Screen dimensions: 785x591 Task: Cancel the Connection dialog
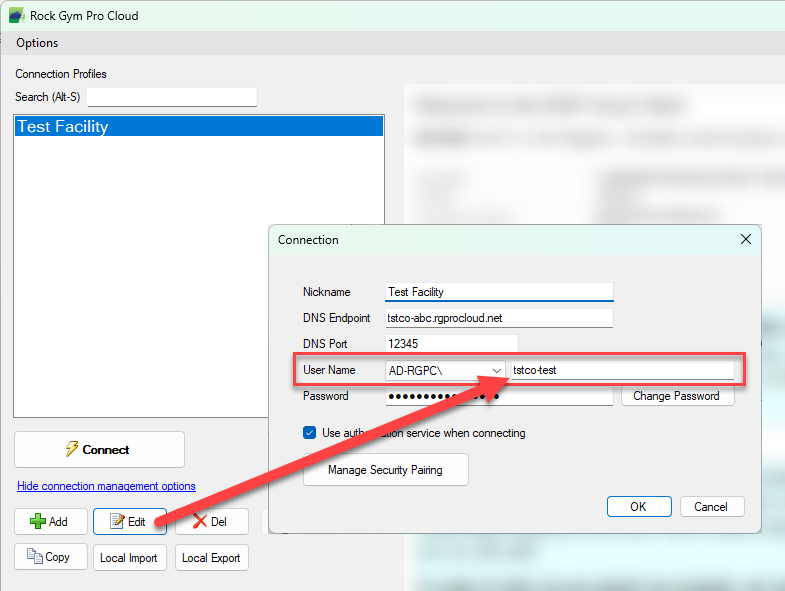point(711,506)
